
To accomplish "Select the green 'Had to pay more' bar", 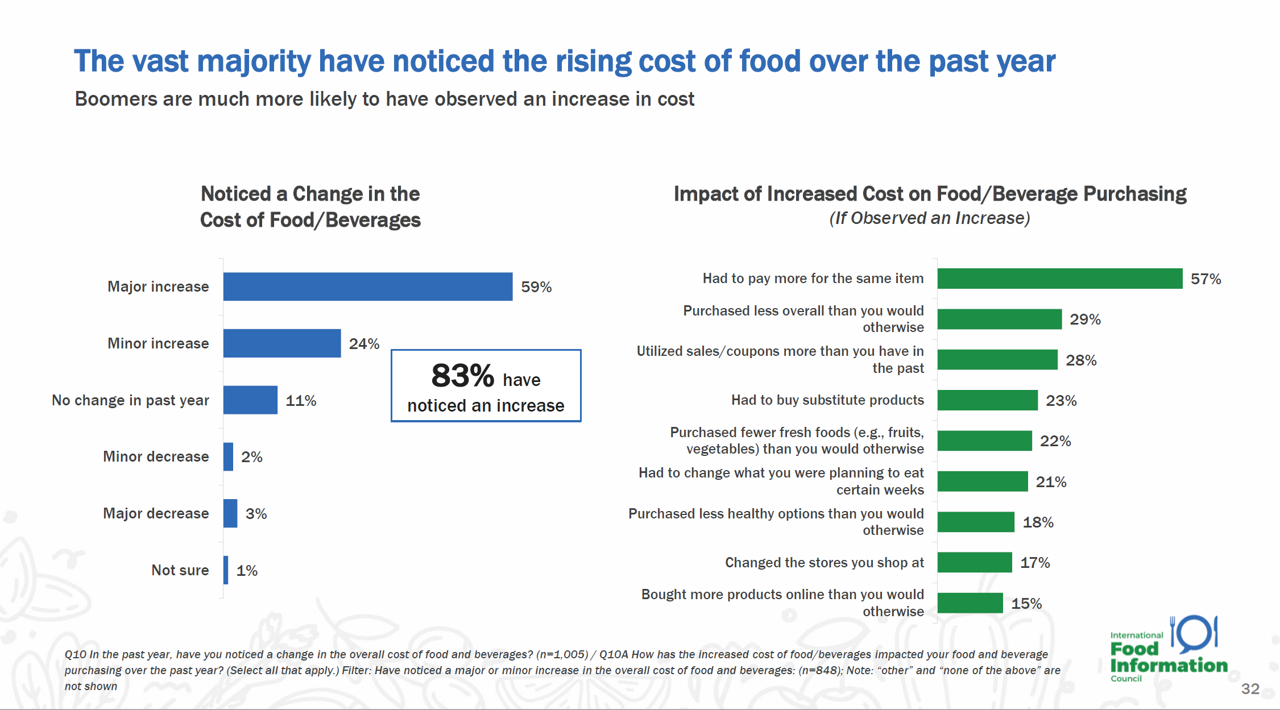I will point(1059,279).
